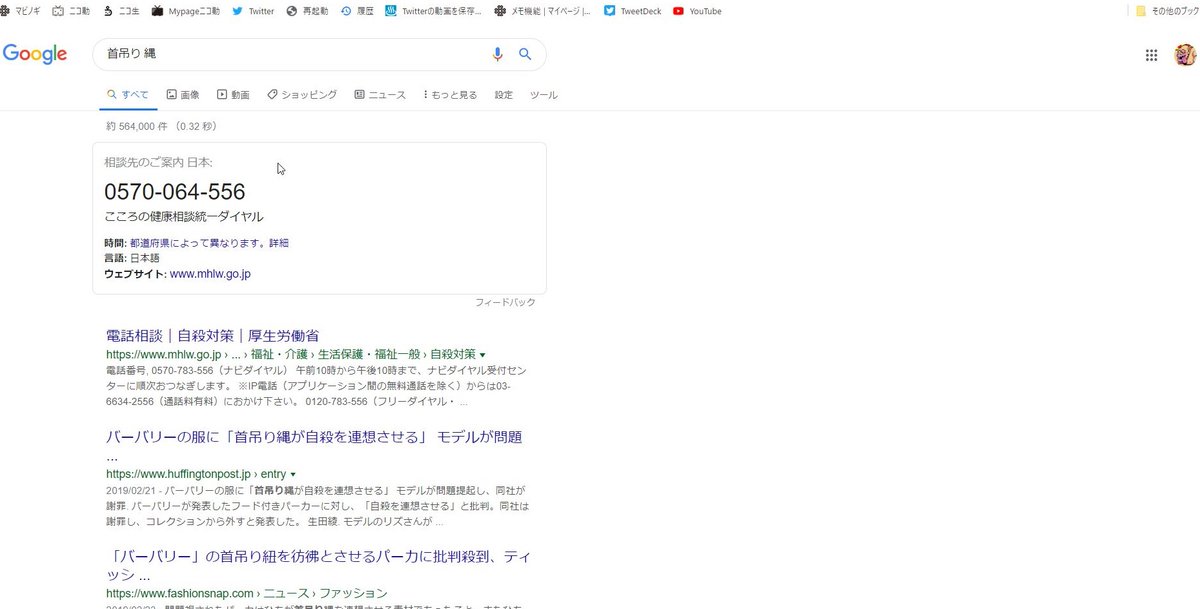Click the 相談先のご案内 日本 heading

point(158,162)
